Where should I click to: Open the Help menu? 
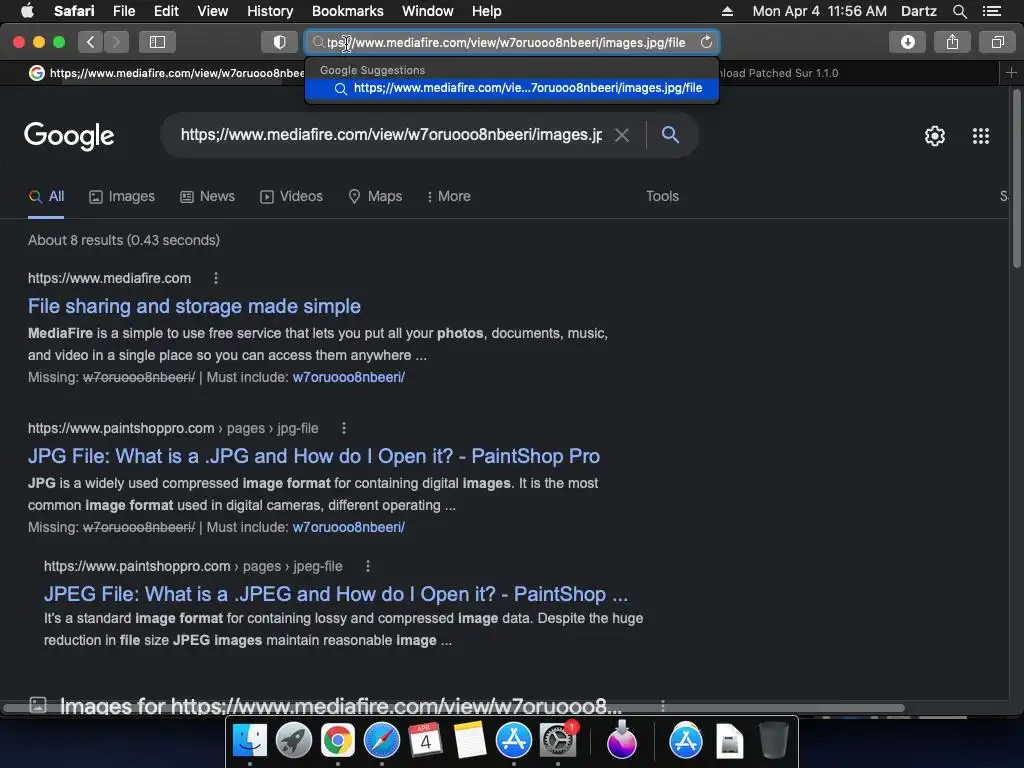coord(487,11)
